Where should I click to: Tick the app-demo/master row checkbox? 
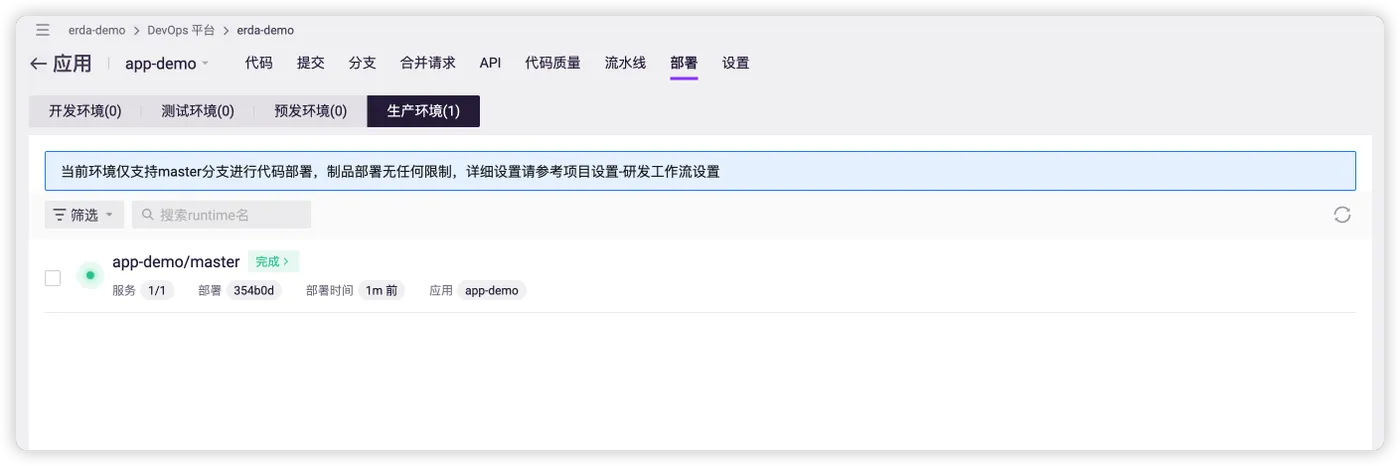click(x=53, y=278)
